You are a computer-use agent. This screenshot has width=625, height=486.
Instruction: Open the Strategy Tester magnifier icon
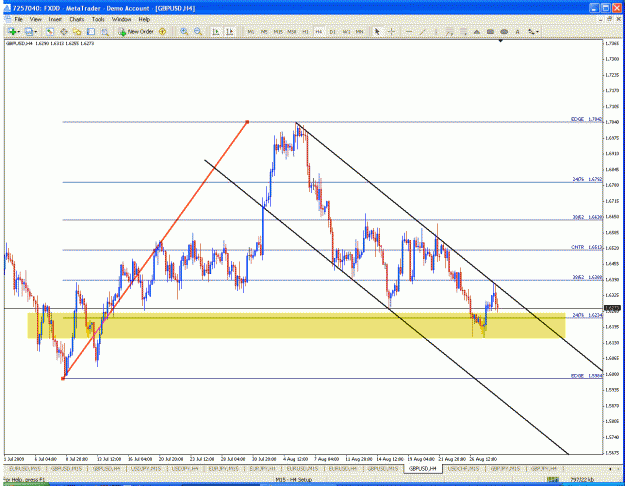tap(104, 31)
